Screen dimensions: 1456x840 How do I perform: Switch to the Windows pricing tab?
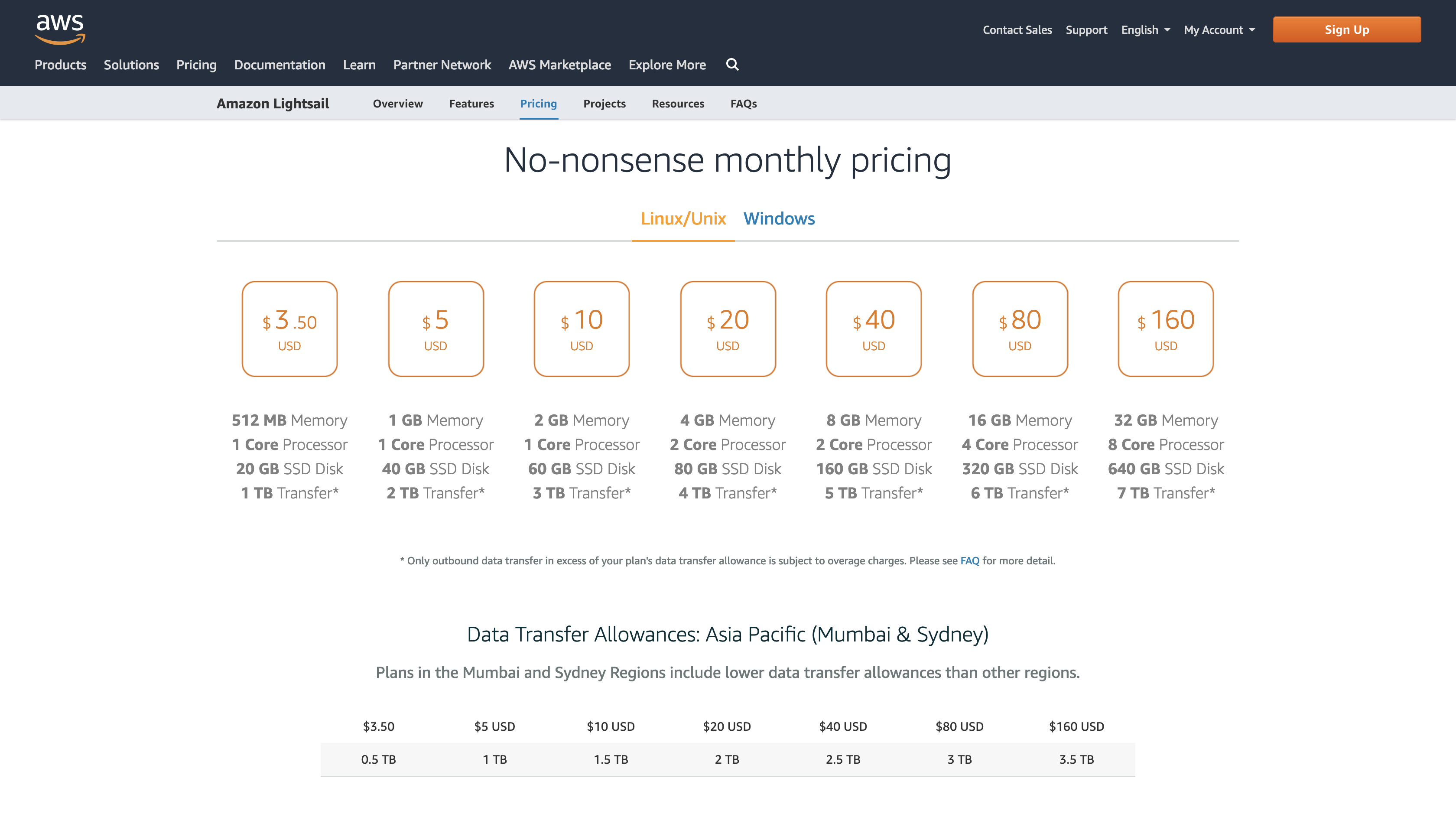(778, 218)
